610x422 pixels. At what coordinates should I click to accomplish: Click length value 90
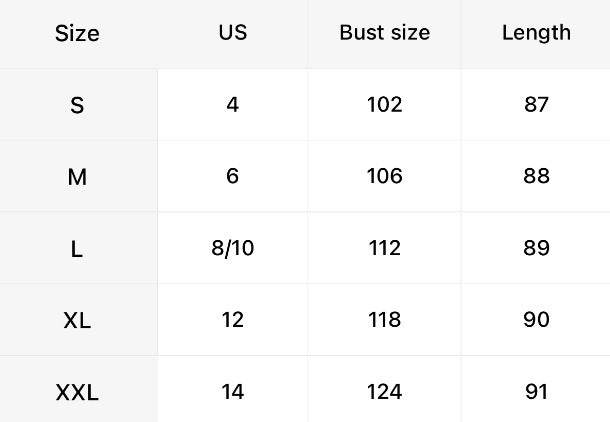click(x=536, y=320)
